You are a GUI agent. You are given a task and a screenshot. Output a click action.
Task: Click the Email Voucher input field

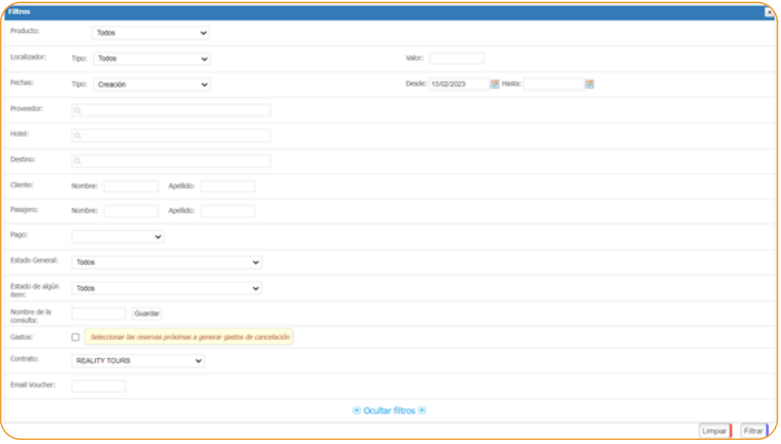point(99,386)
